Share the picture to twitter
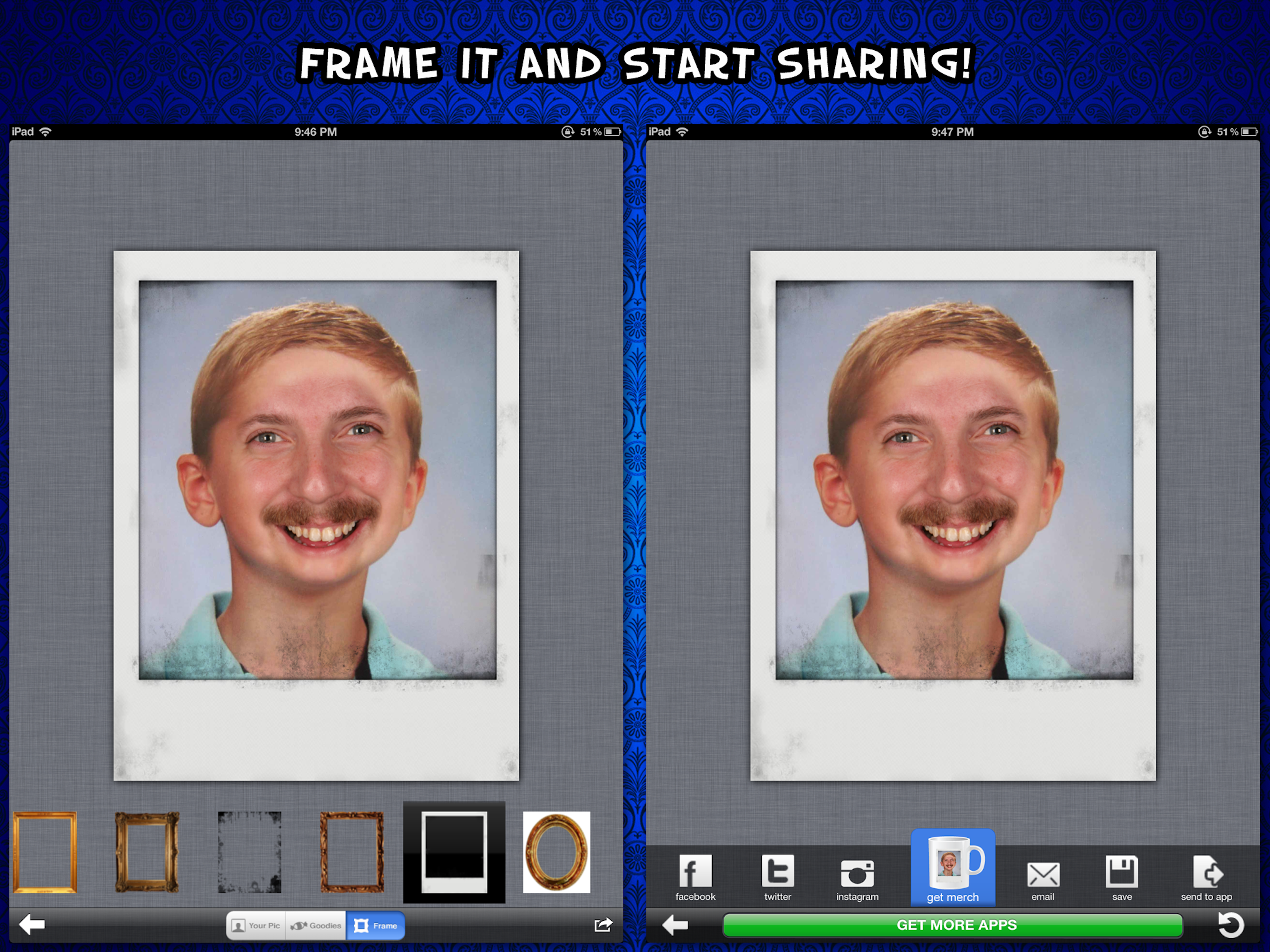1270x952 pixels. click(777, 878)
